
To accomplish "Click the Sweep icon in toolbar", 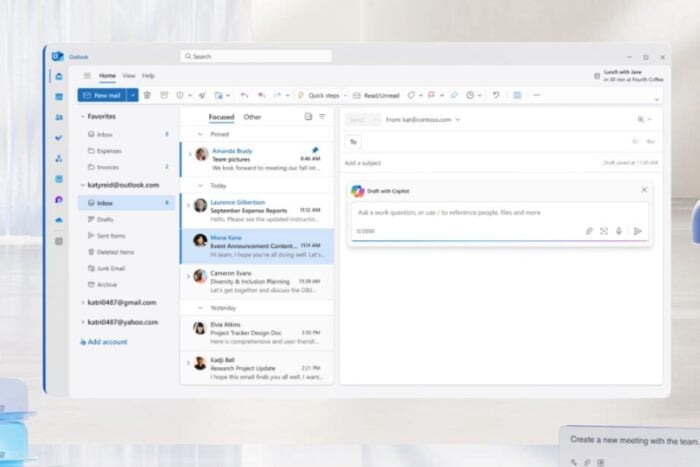I will (202, 95).
